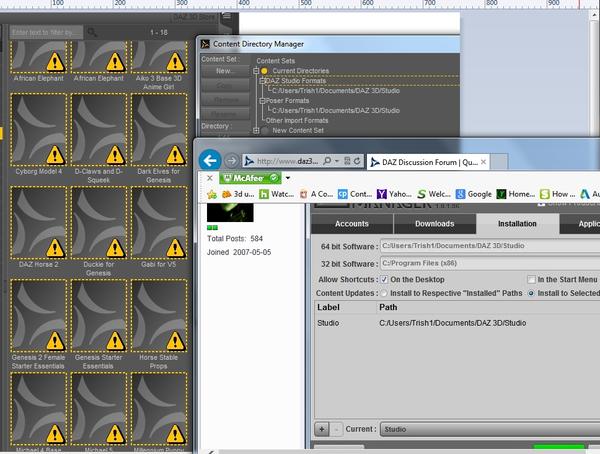
Task: Open a new browser tab
Action: (499, 162)
